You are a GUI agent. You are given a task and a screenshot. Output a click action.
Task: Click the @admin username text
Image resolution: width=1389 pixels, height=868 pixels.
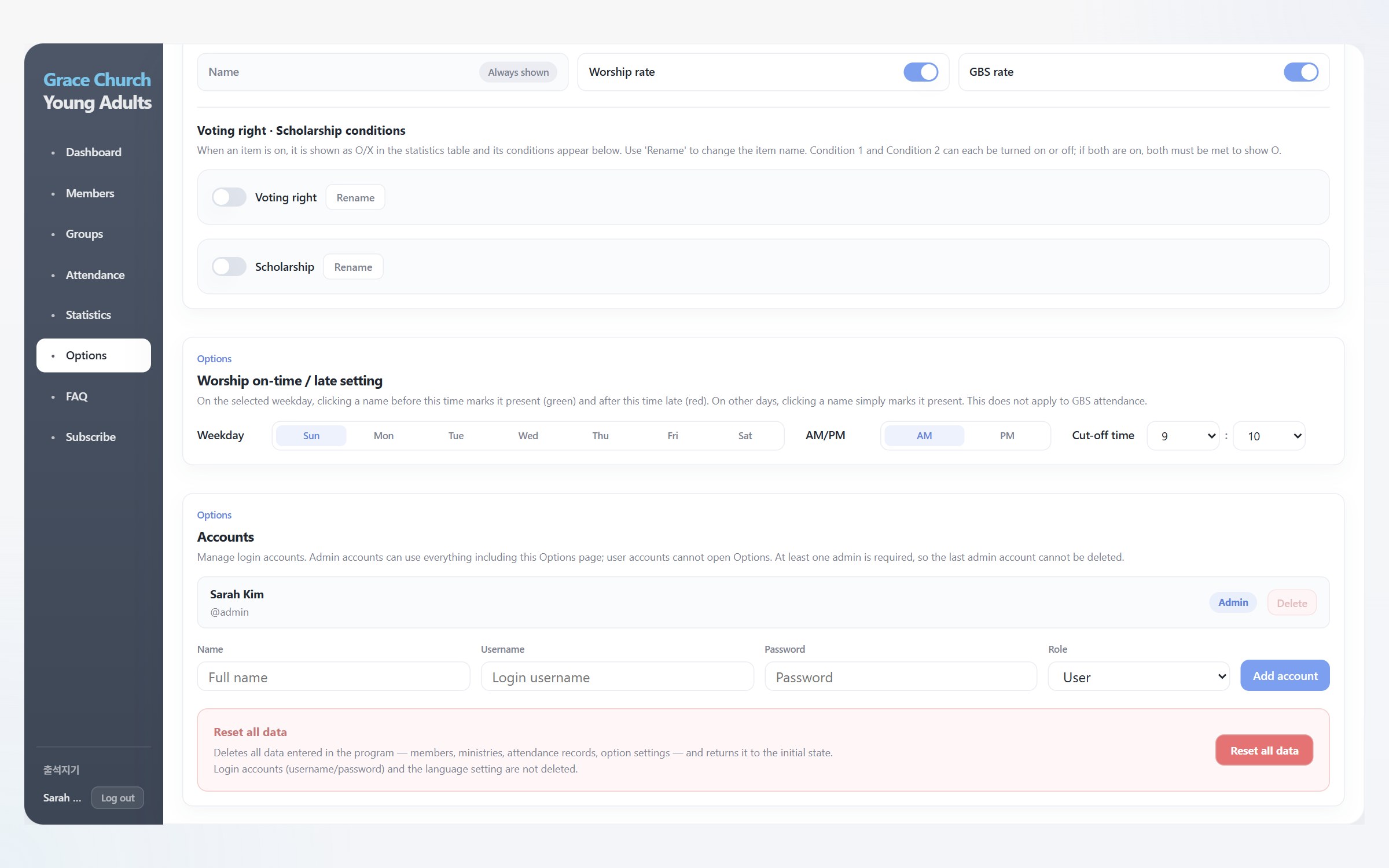click(229, 612)
